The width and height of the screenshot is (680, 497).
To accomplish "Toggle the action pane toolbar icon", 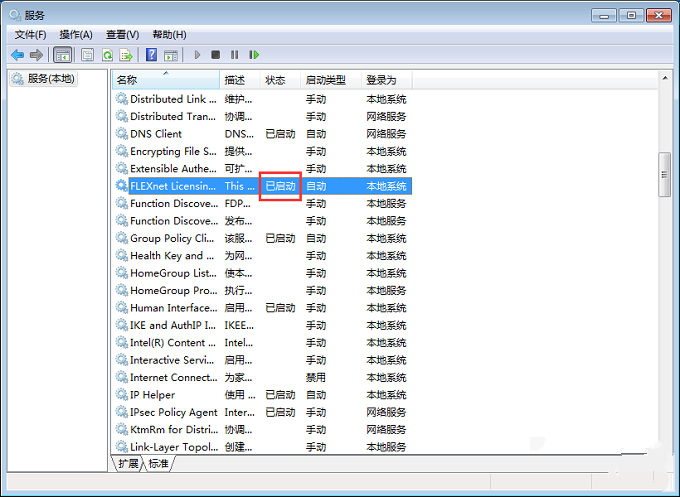I will (171, 55).
